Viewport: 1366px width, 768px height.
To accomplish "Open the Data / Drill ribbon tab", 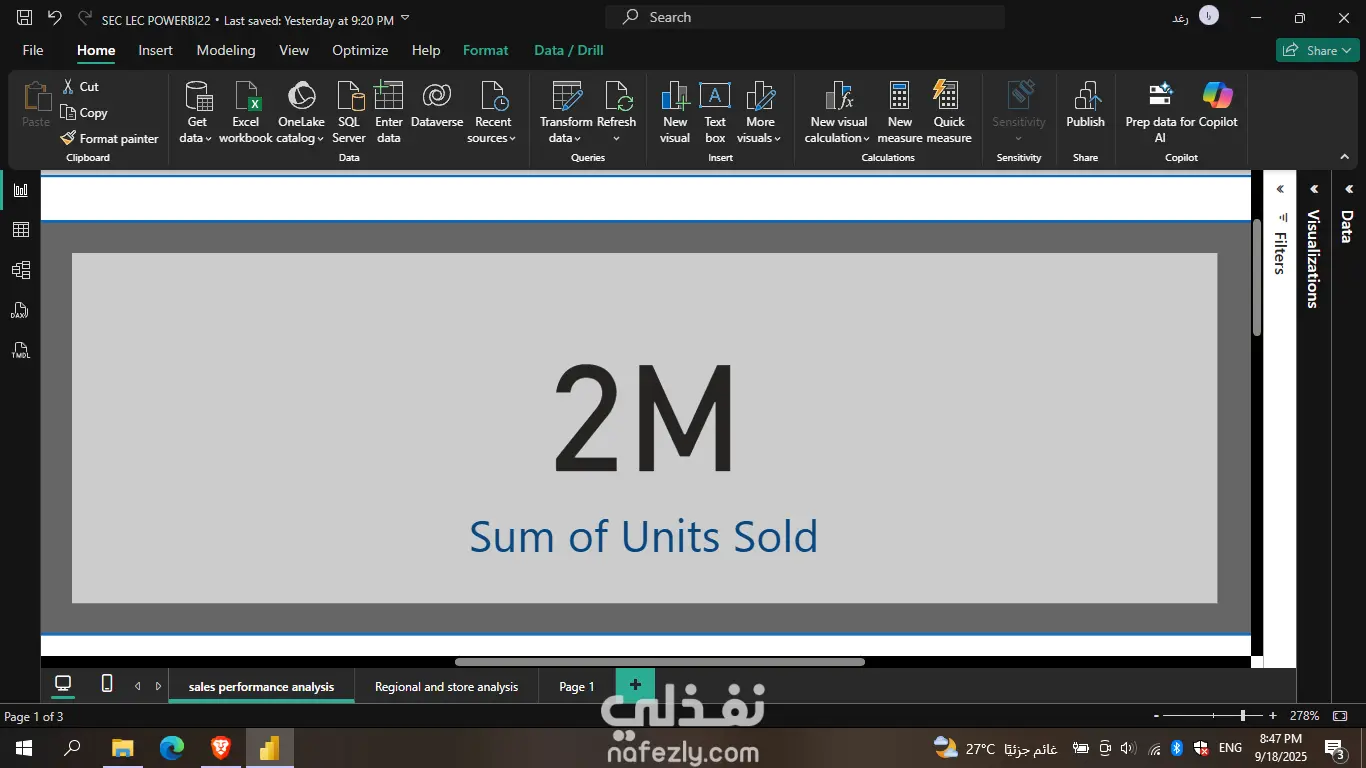I will click(x=569, y=50).
